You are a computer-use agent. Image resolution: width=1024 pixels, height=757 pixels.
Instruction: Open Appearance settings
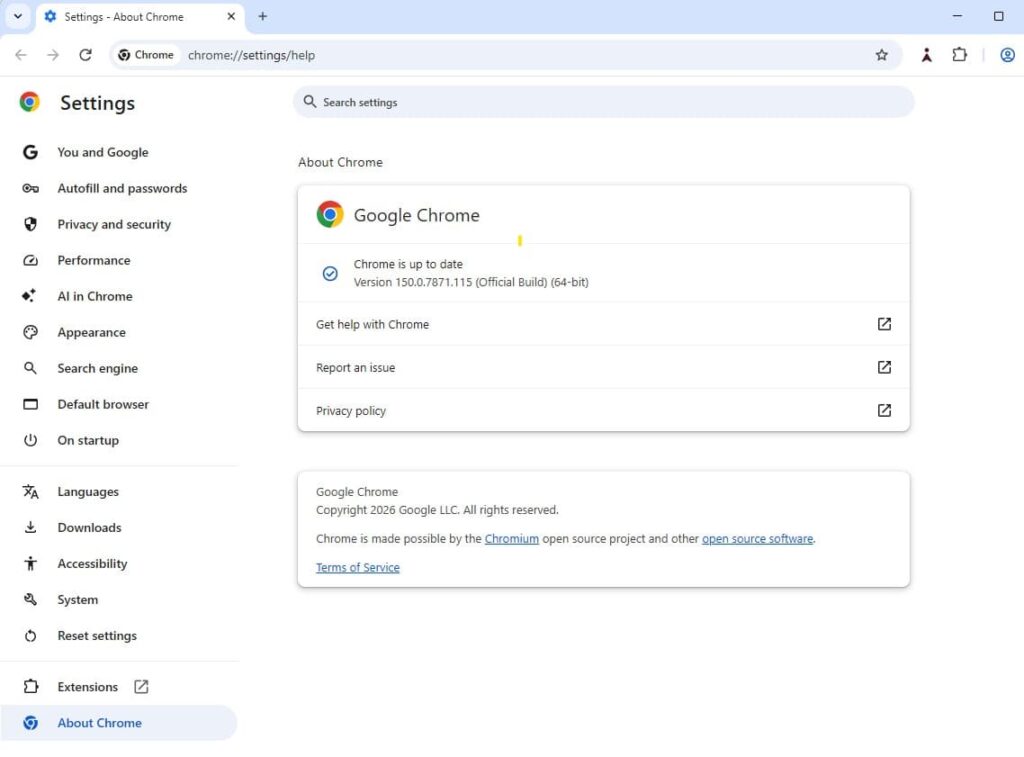point(120,332)
